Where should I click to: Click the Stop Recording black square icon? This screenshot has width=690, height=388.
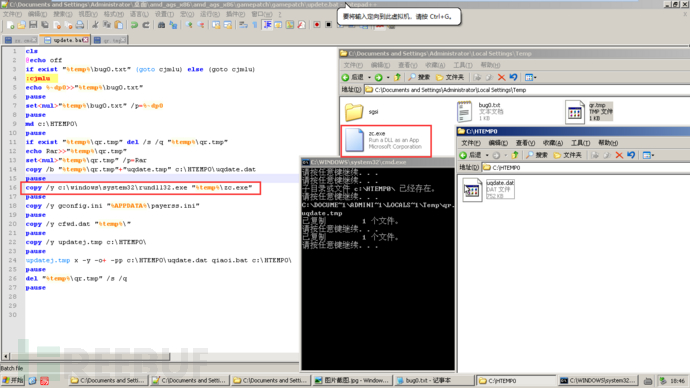tap(328, 25)
